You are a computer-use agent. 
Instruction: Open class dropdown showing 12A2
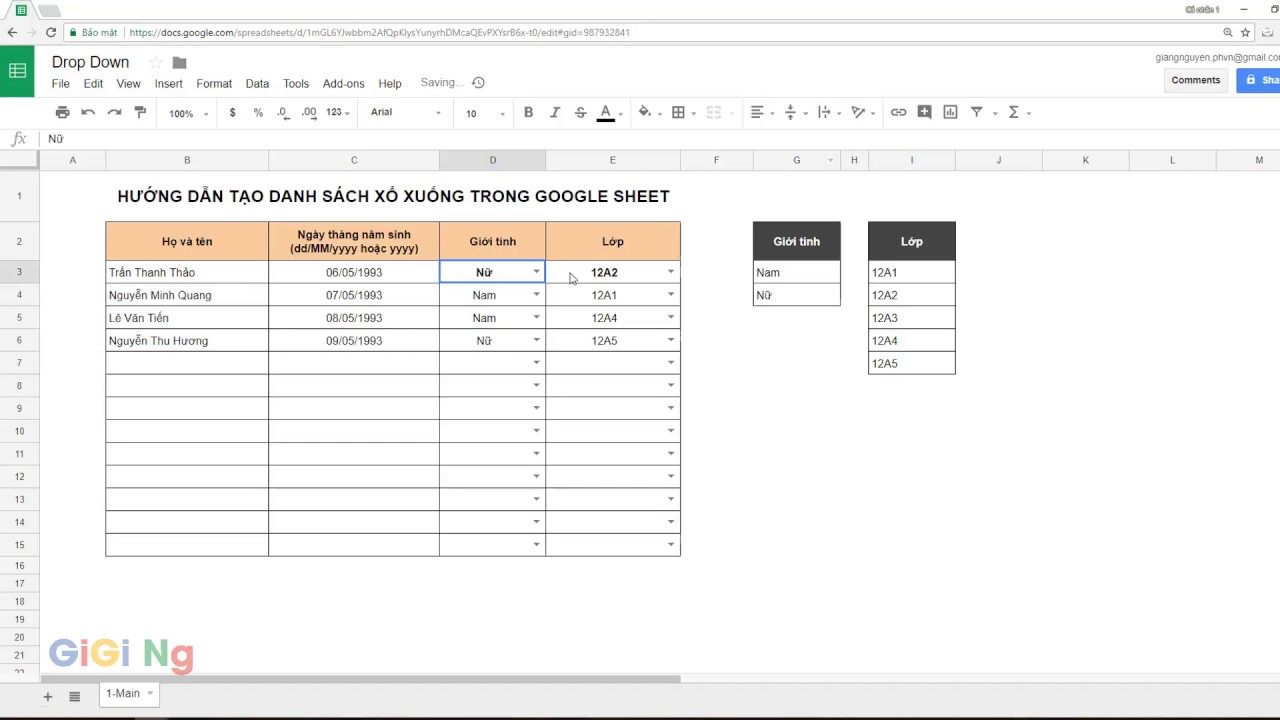[x=671, y=272]
